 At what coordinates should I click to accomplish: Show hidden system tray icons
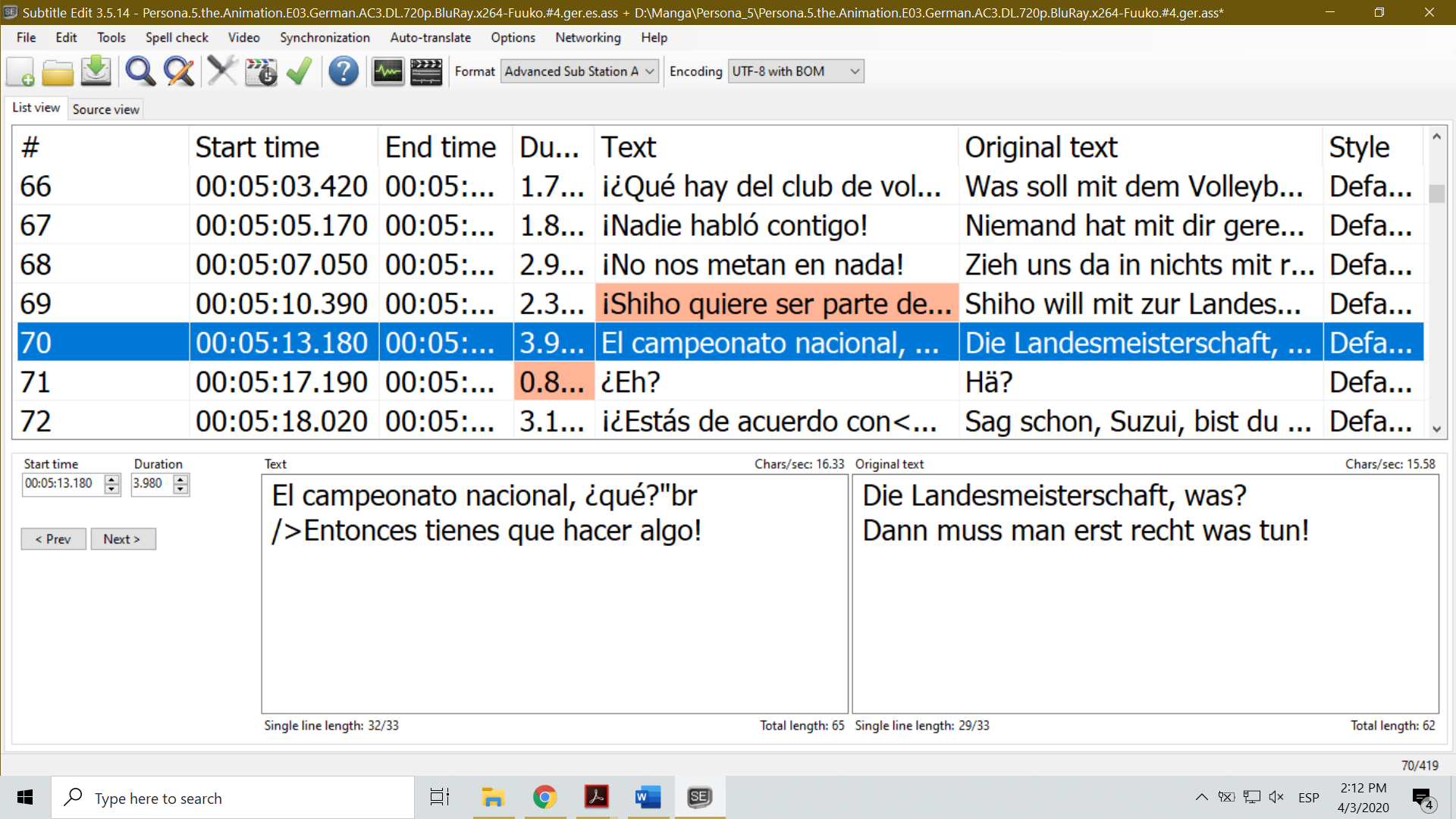click(1202, 797)
